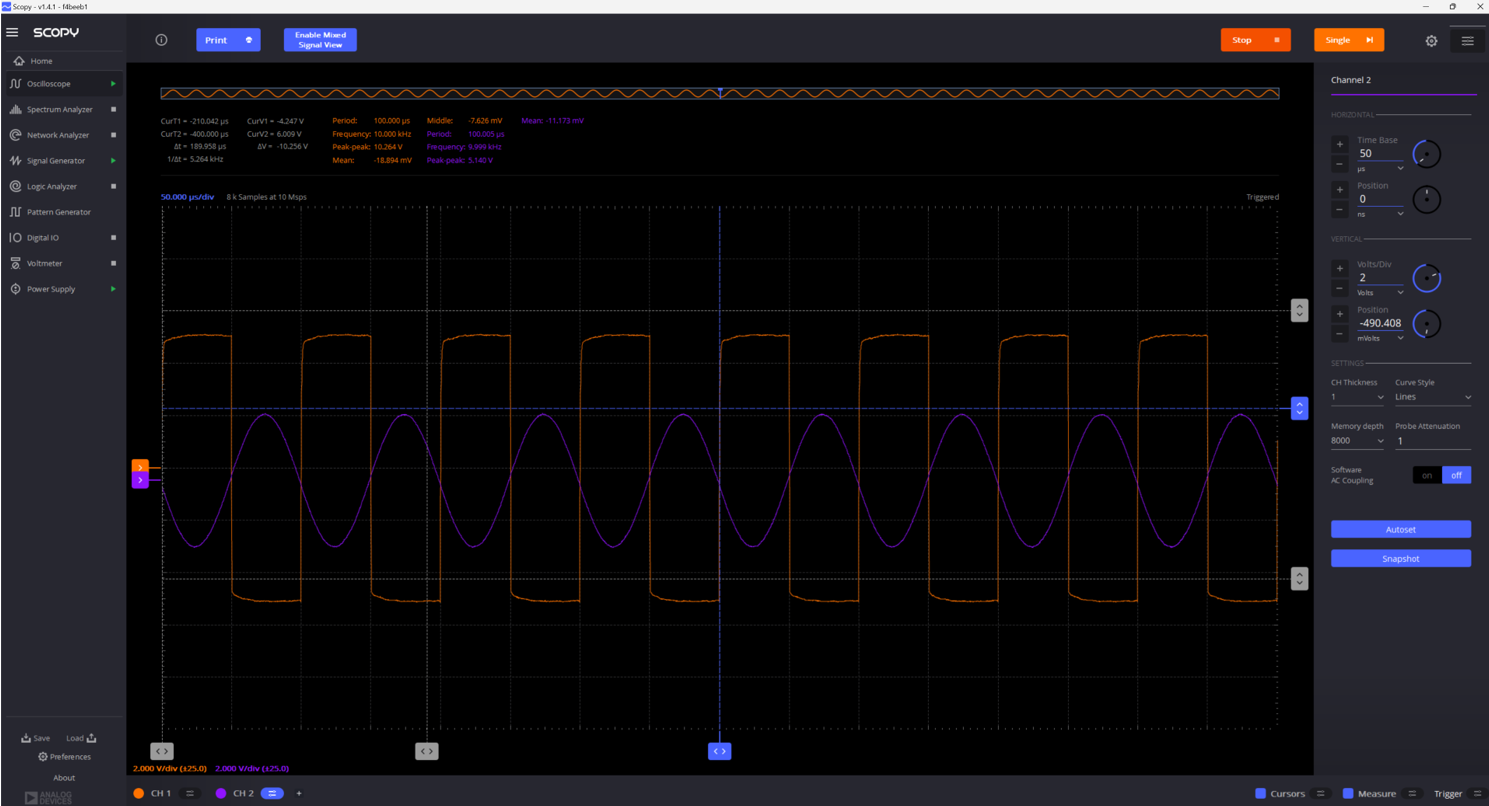Click the Print button
The image size is (1489, 806).
click(x=228, y=40)
